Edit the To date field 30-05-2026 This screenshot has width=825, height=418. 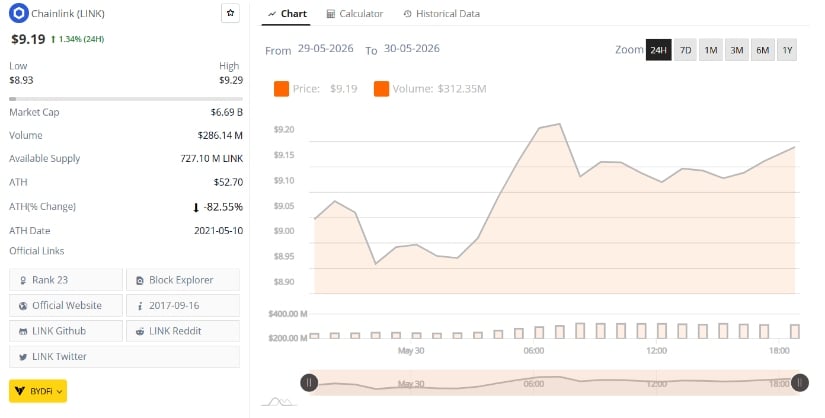[411, 48]
